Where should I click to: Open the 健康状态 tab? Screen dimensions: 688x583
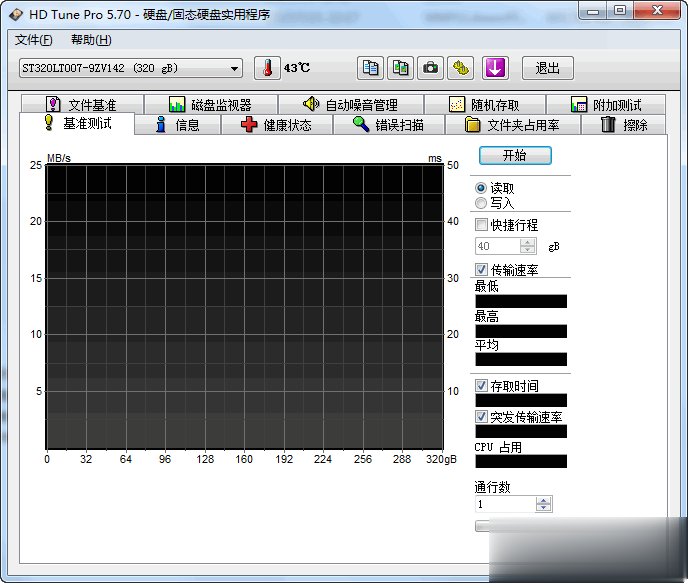(x=276, y=125)
